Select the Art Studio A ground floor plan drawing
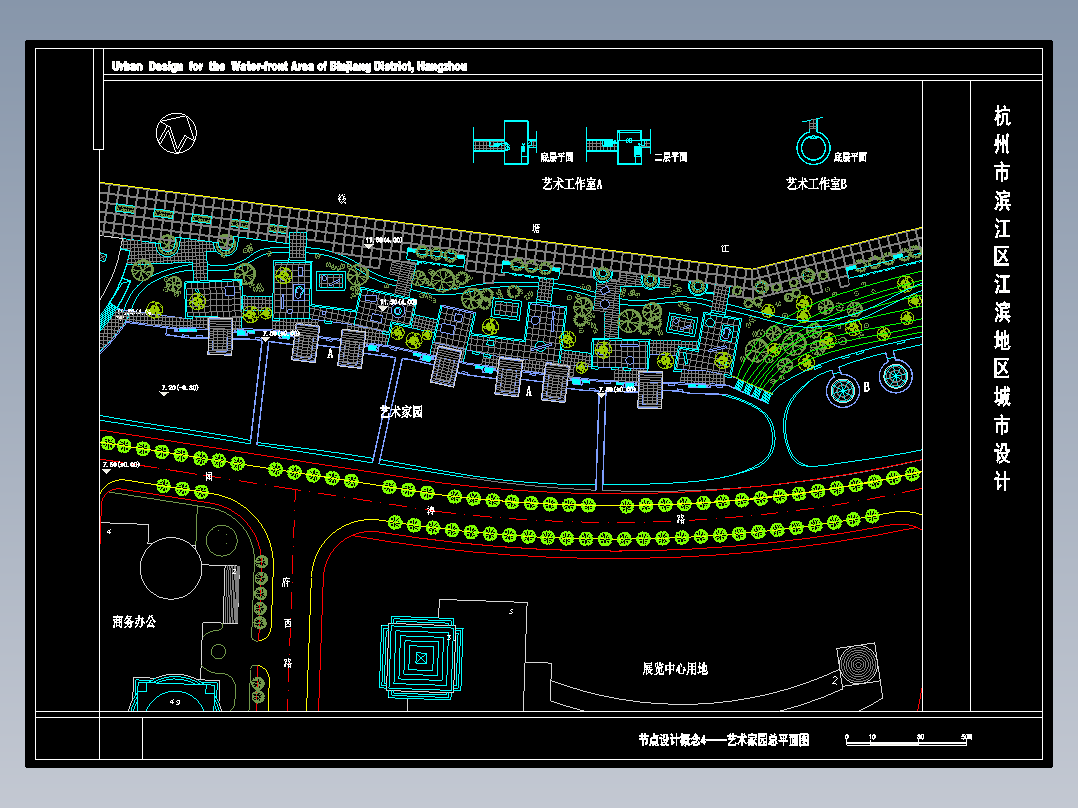Viewport: 1078px width, 808px height. point(505,143)
